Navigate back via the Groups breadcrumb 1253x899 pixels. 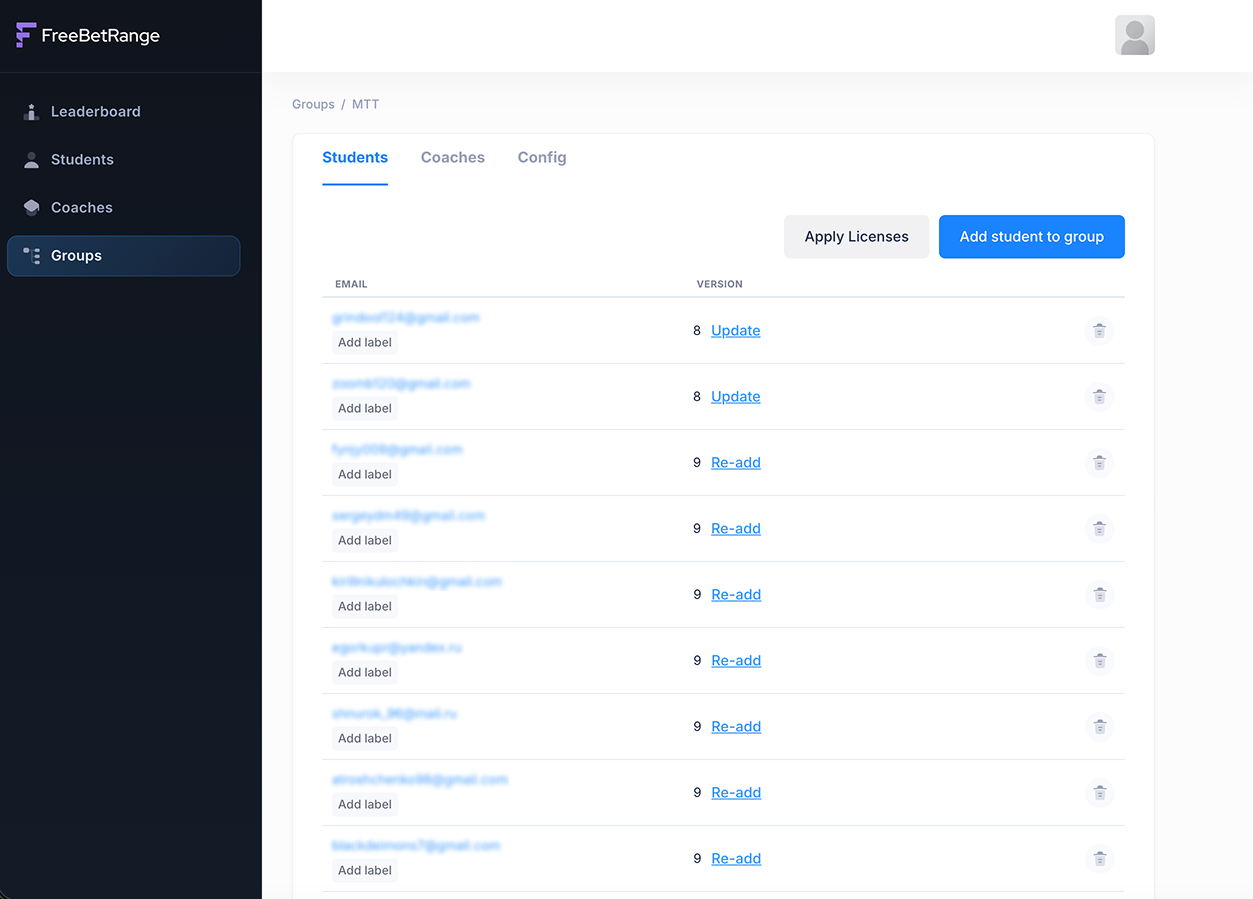(313, 104)
